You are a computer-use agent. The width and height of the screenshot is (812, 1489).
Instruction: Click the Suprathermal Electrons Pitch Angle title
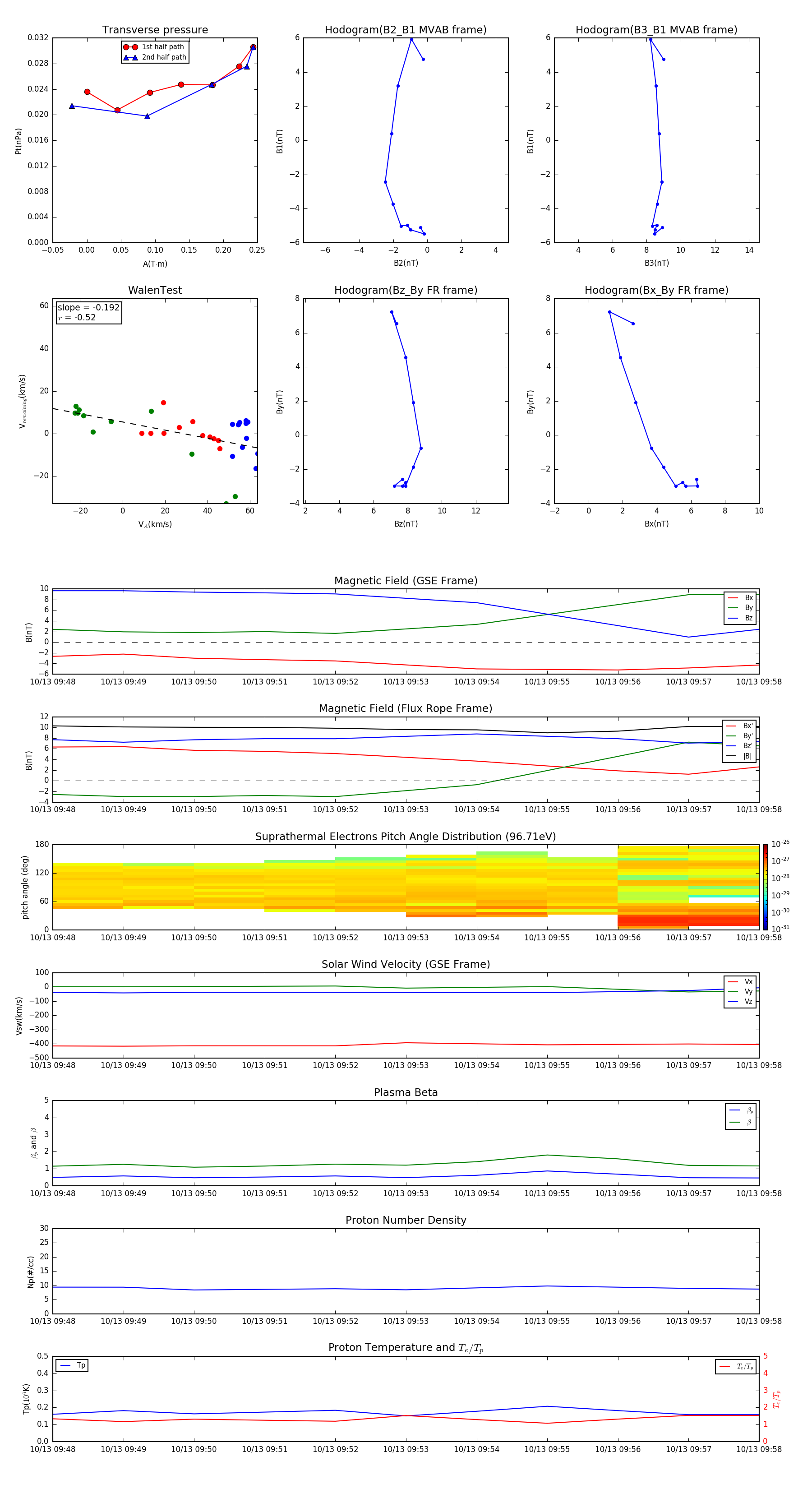click(x=406, y=837)
